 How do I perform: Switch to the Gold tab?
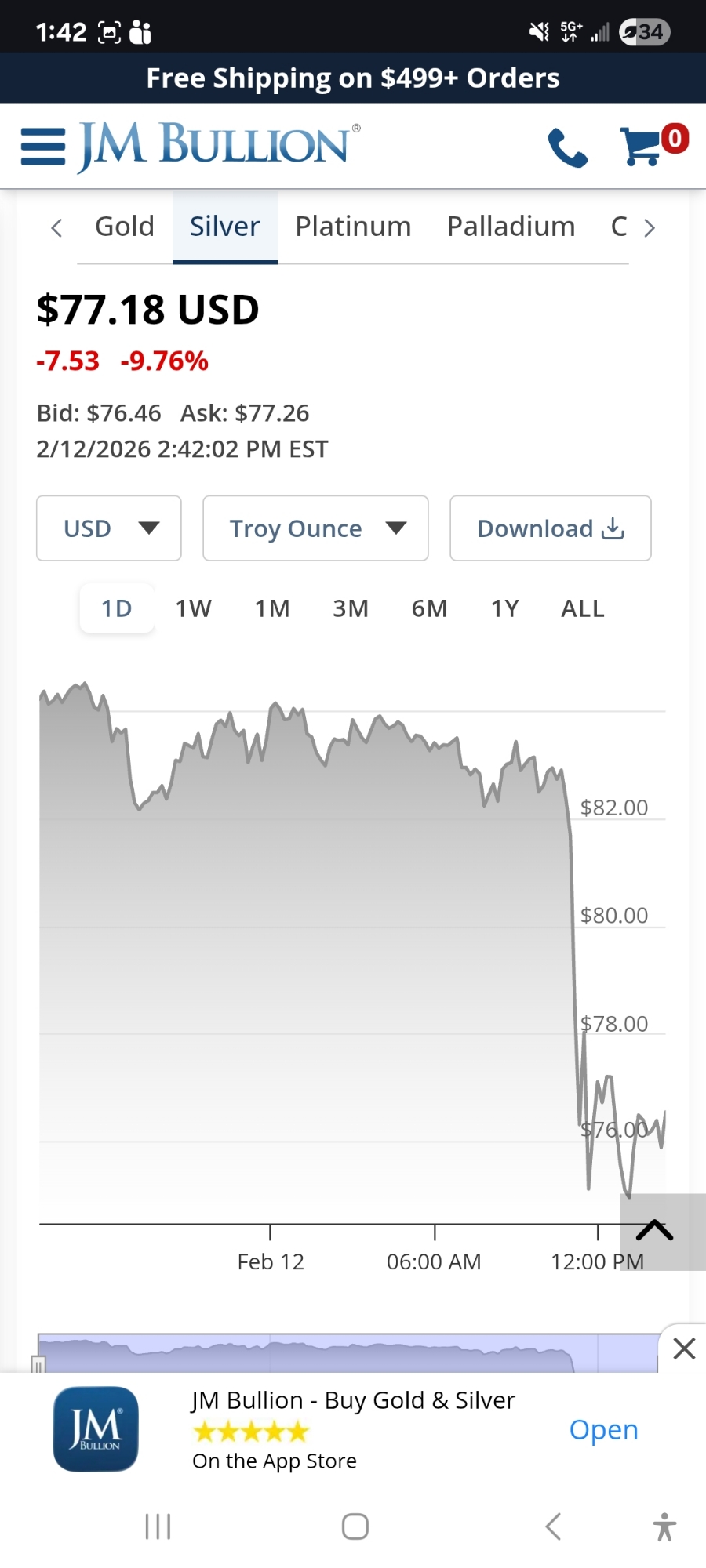(x=125, y=227)
